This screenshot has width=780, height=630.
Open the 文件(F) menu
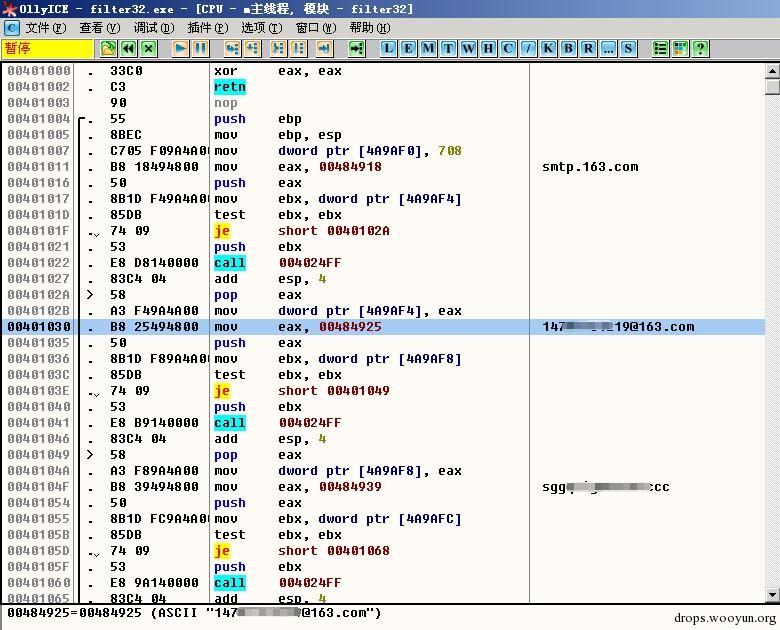(46, 28)
